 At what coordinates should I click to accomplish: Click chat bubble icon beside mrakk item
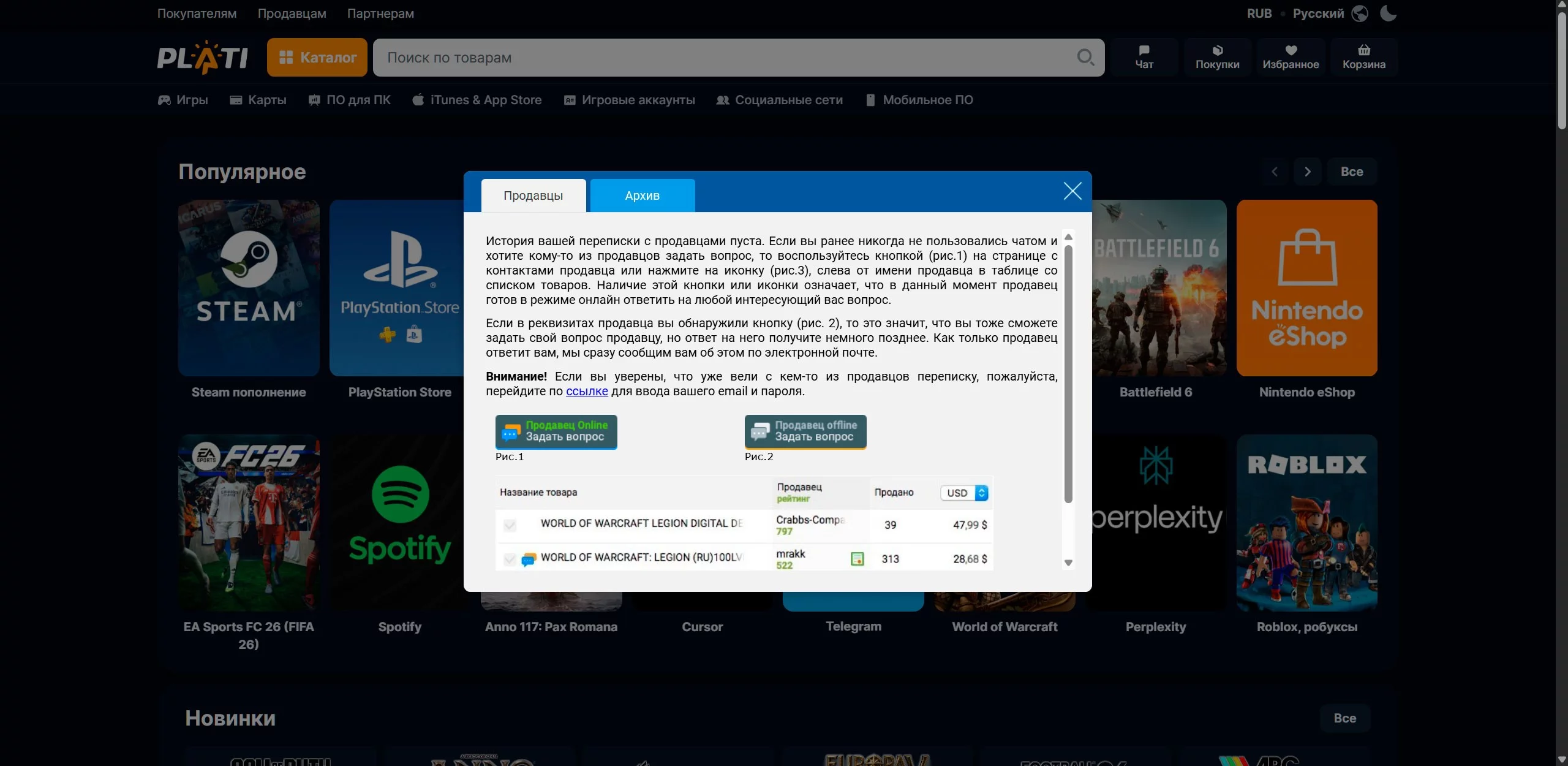(528, 559)
